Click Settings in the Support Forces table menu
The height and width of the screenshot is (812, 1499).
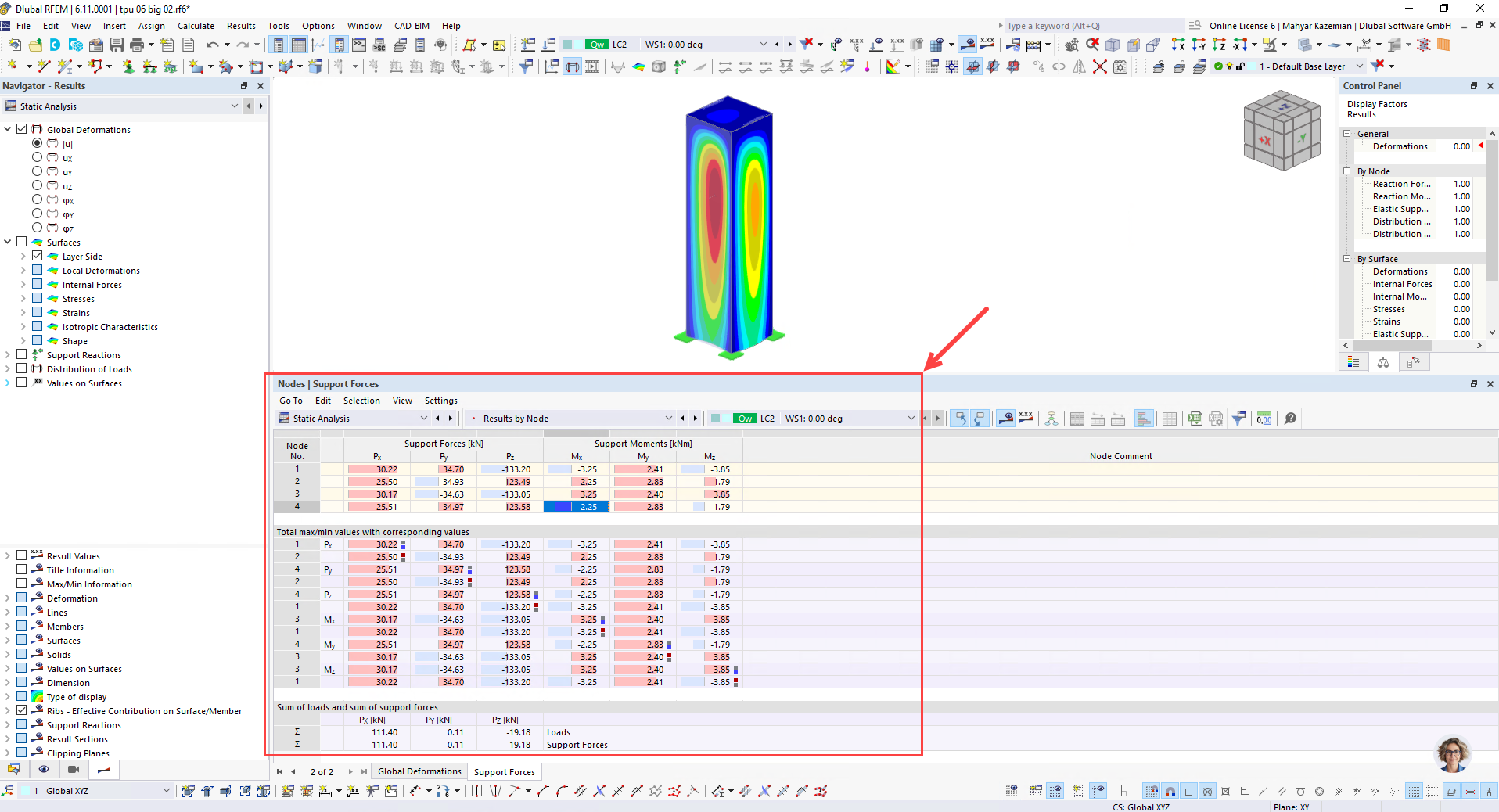click(440, 401)
